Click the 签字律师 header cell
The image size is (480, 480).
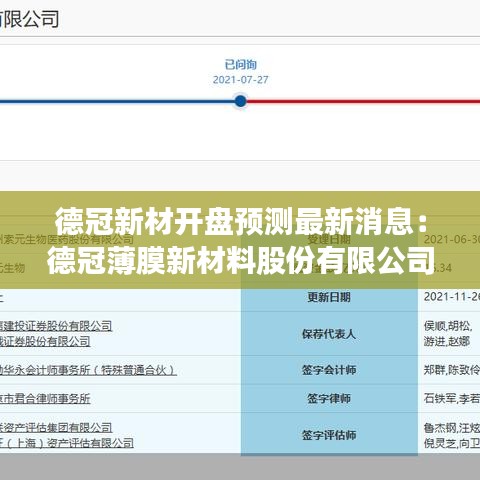pyautogui.click(x=329, y=398)
